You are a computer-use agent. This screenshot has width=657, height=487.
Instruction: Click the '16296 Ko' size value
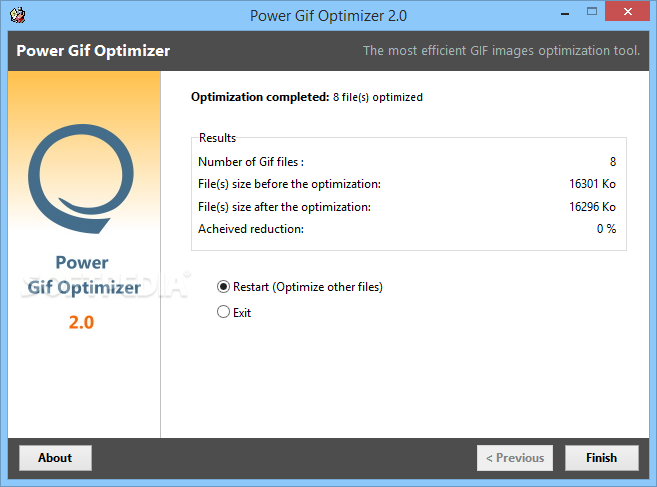click(592, 207)
